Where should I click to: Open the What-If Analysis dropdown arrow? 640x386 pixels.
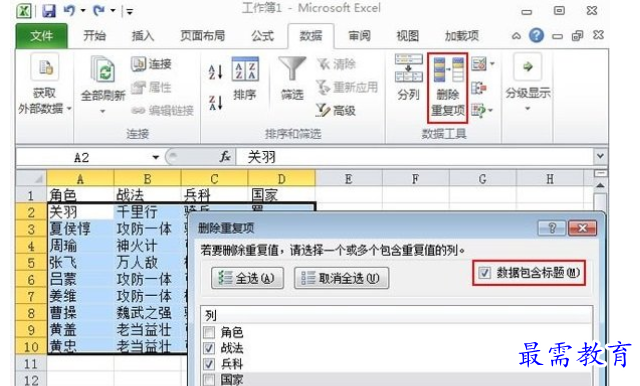coord(491,110)
